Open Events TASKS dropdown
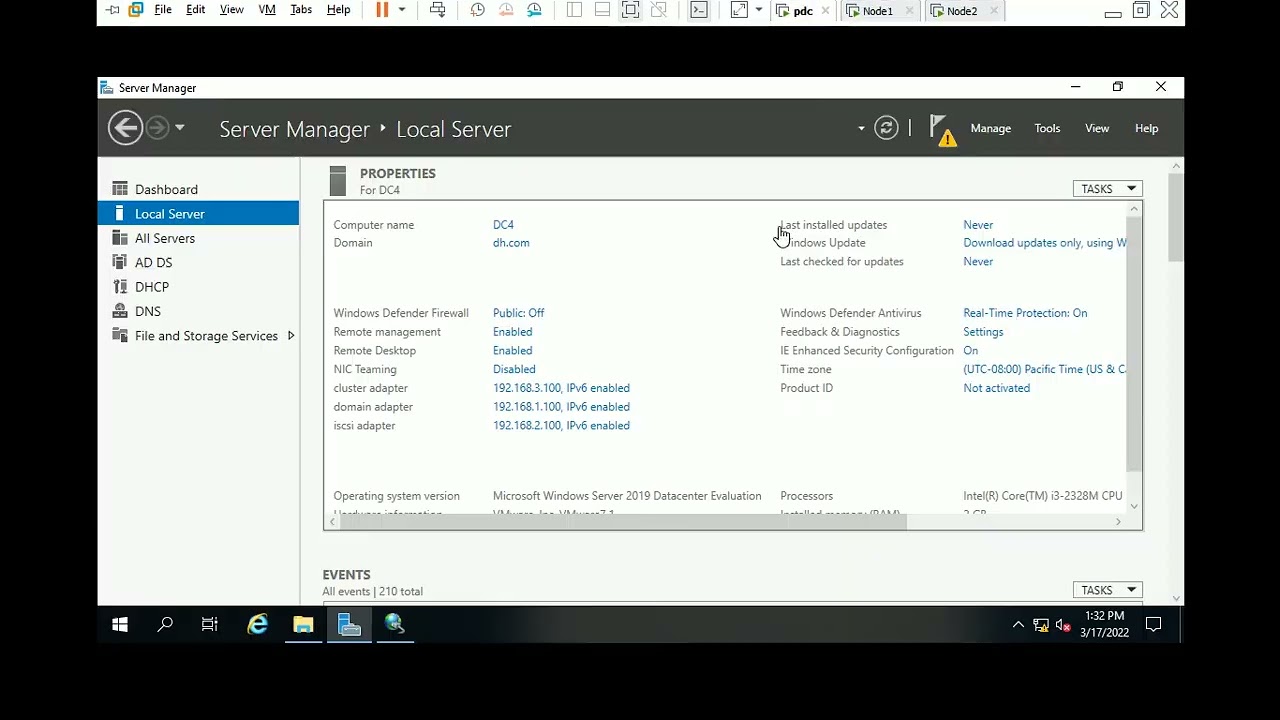 point(1107,590)
